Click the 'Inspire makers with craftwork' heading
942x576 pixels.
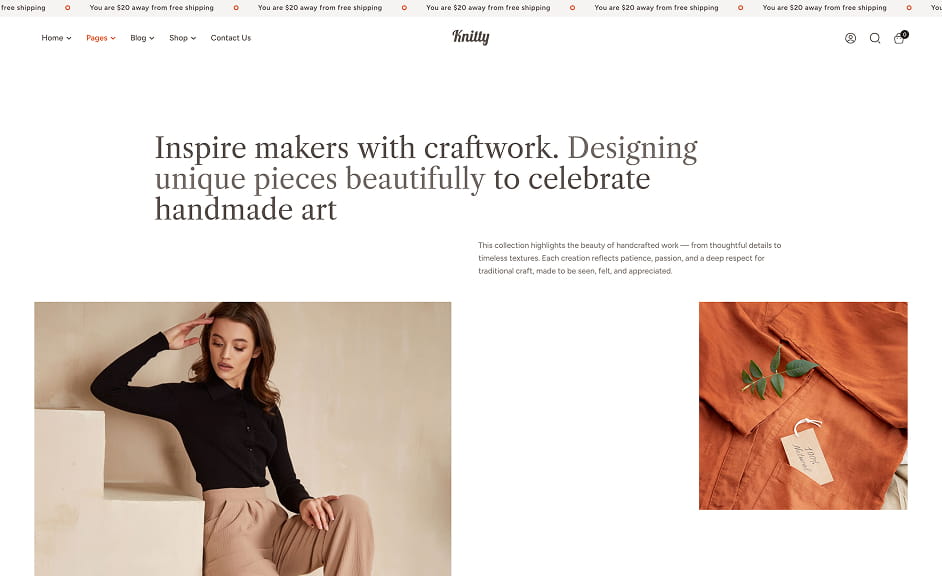pyautogui.click(x=427, y=178)
